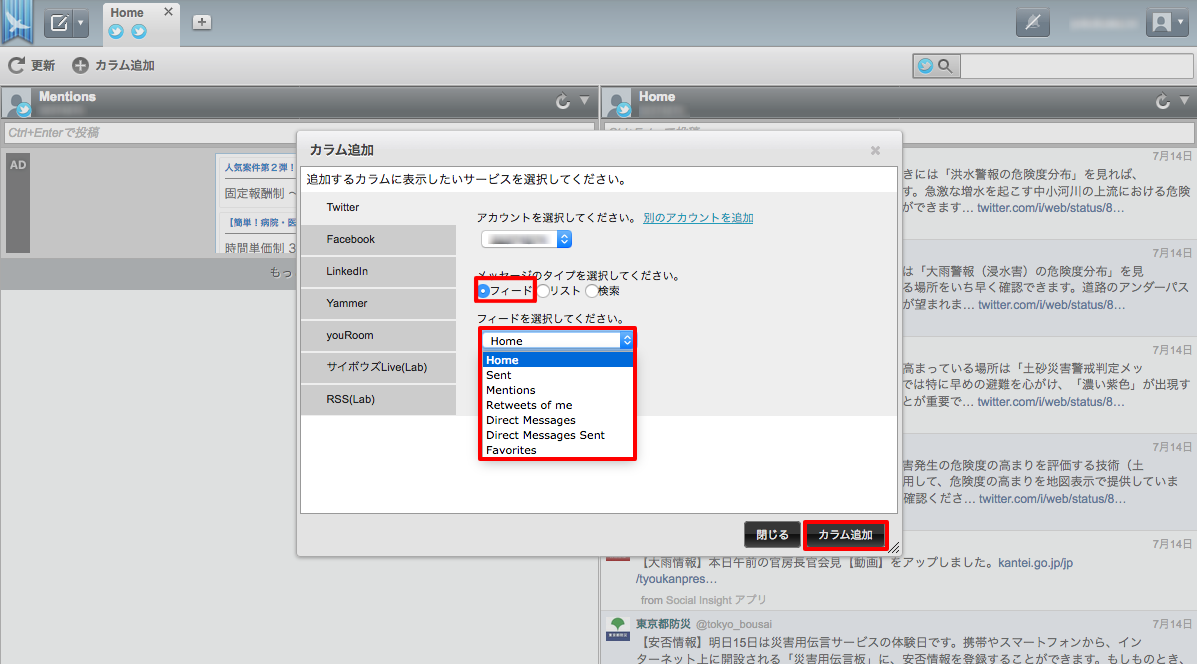Click the pin icon in top bar
This screenshot has height=664, width=1197.
[x=1033, y=22]
